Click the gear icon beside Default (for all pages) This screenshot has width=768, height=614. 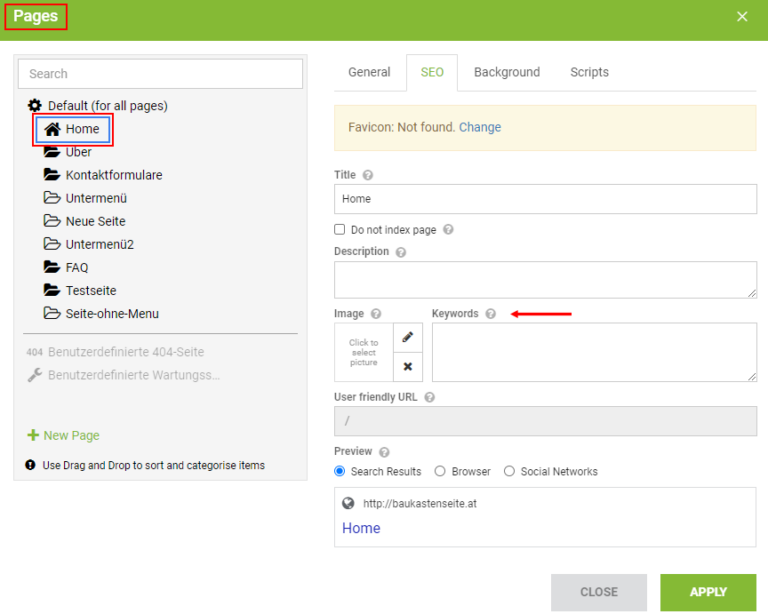pos(35,105)
